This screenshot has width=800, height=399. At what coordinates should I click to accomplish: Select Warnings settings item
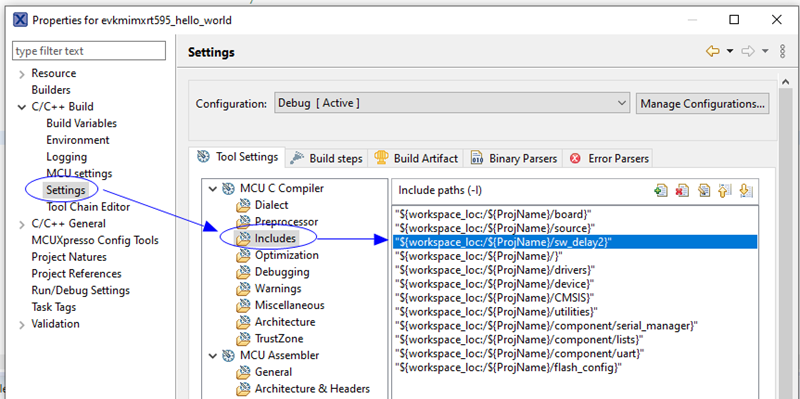coord(278,289)
